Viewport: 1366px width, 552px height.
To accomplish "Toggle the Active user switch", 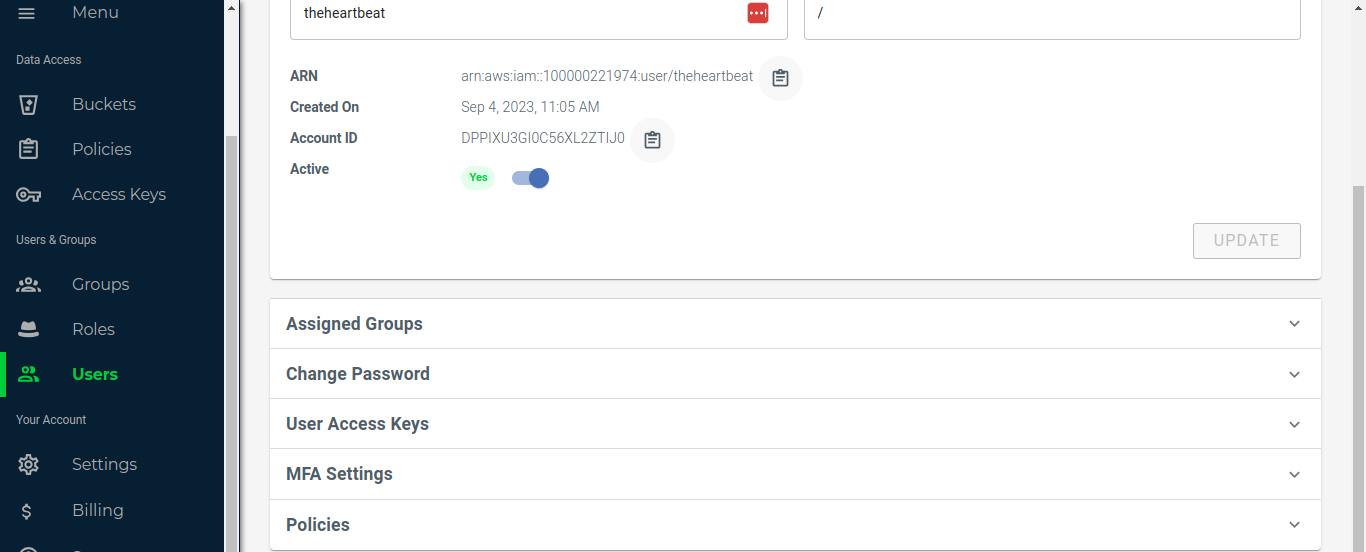I will 531,178.
